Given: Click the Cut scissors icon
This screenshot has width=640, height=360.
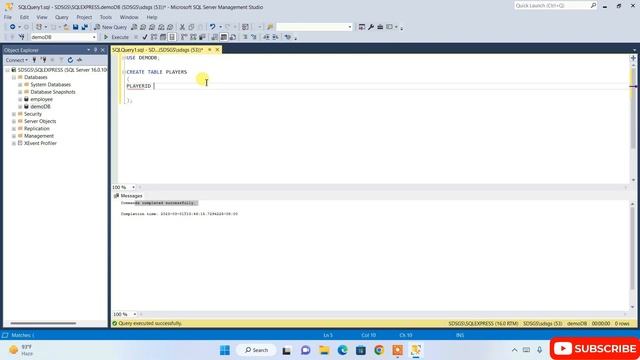Looking at the screenshot, I should 182,27.
